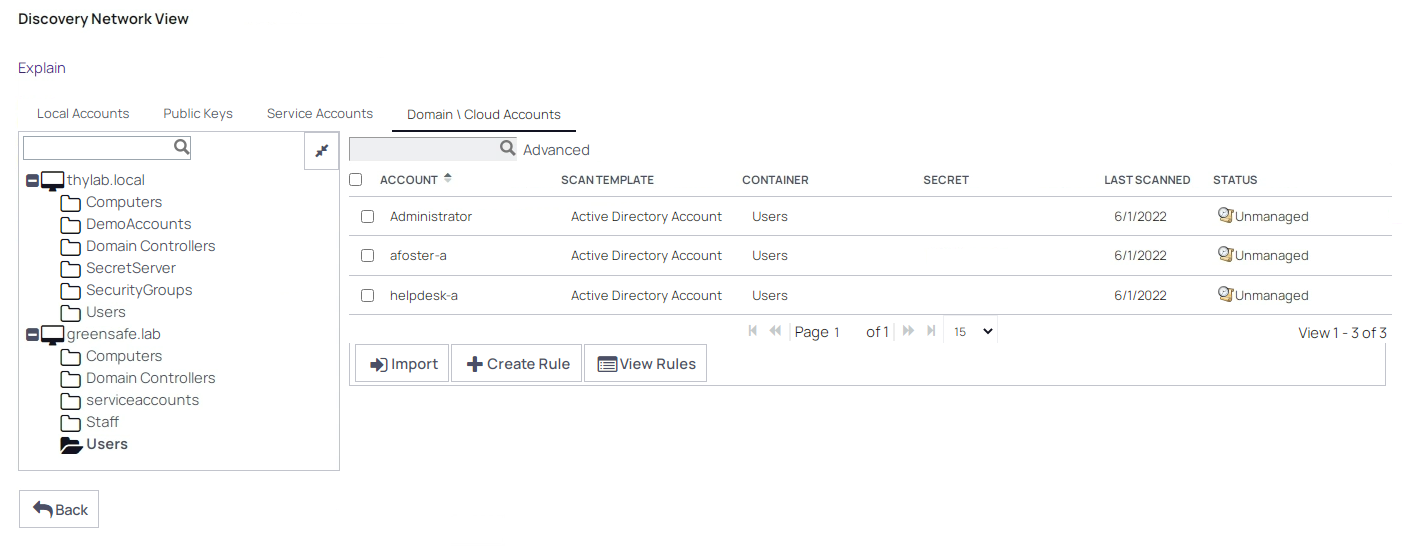1402x549 pixels.
Task: Select the afoster-a account checkbox
Action: click(367, 256)
